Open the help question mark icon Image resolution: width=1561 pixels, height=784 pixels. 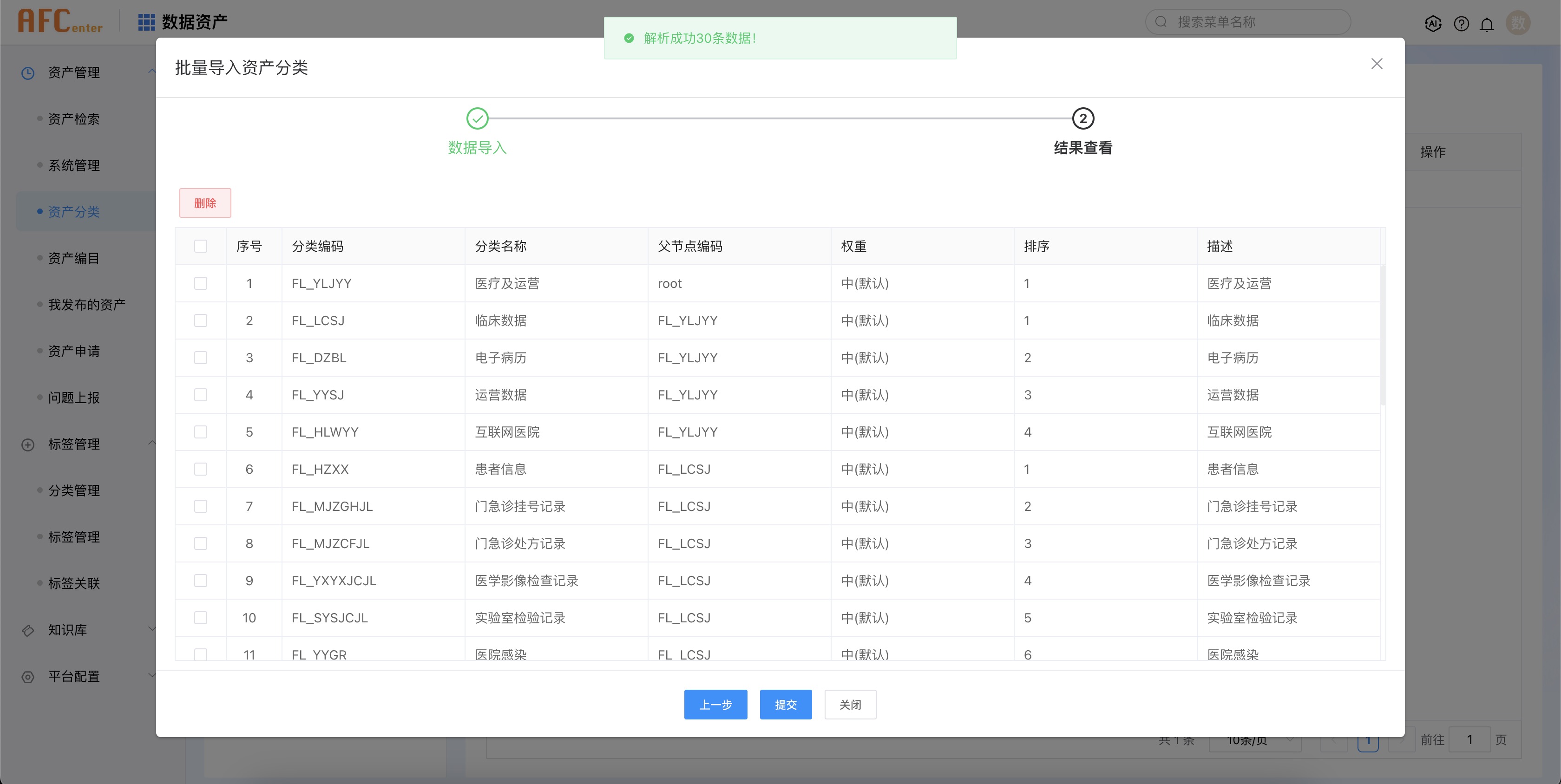coord(1461,24)
